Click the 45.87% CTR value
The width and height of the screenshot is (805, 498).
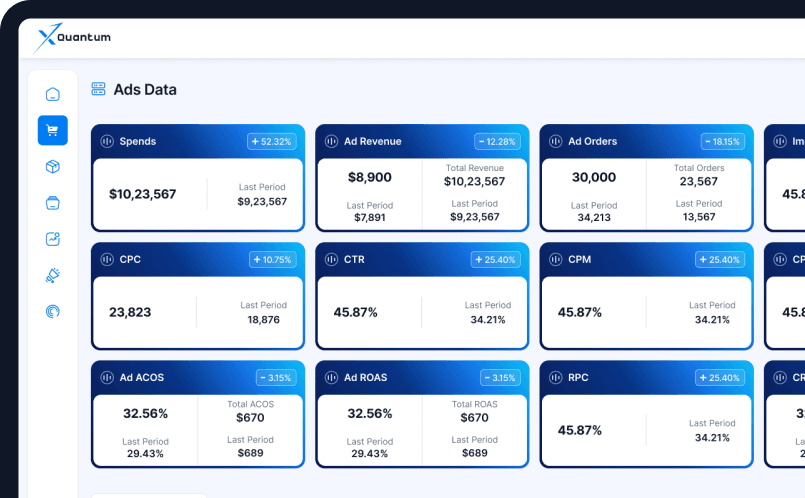(x=355, y=312)
